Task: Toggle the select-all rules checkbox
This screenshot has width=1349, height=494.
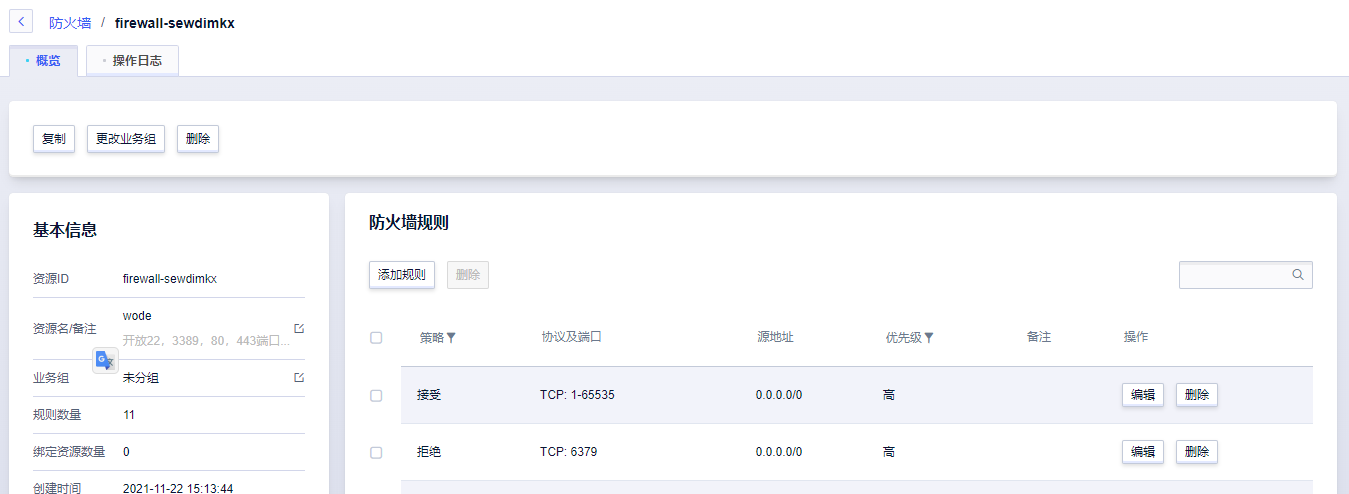Action: 376,338
